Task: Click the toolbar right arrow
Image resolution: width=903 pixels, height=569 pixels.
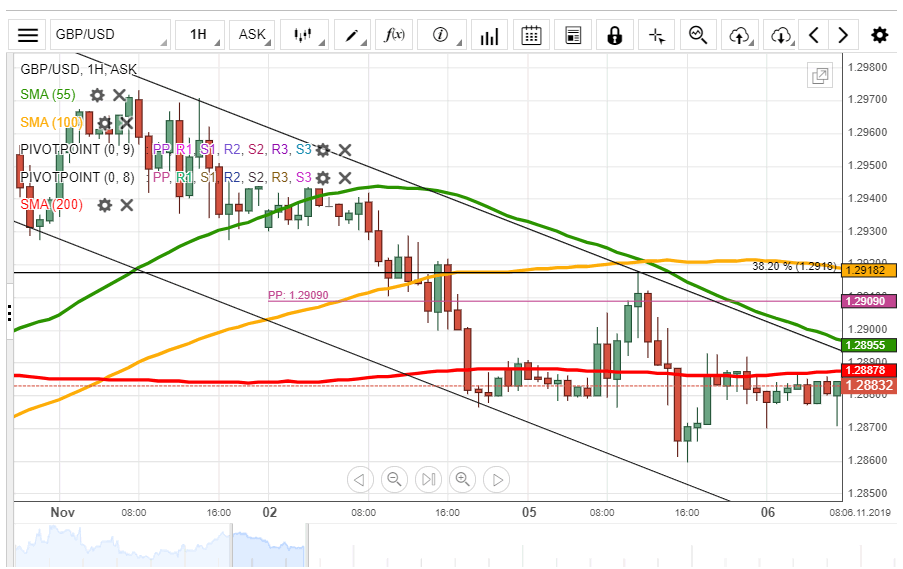Action: (x=843, y=35)
